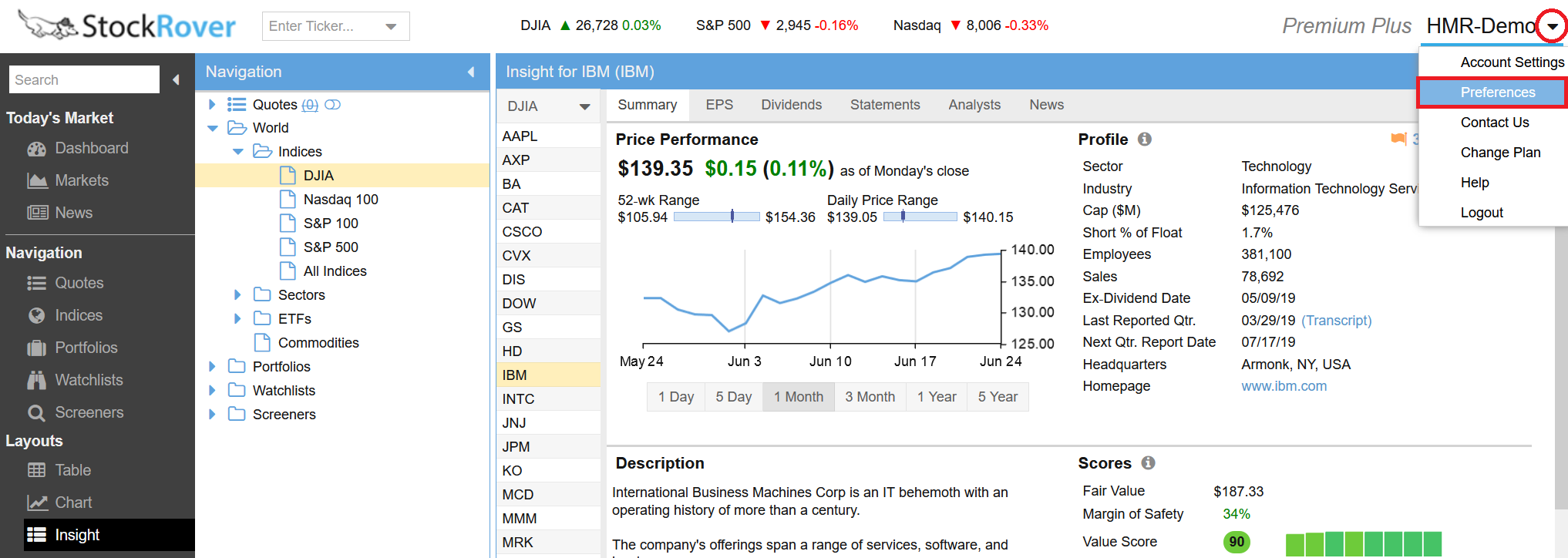Image resolution: width=1568 pixels, height=558 pixels.
Task: Expand the Sectors folder
Action: [237, 295]
